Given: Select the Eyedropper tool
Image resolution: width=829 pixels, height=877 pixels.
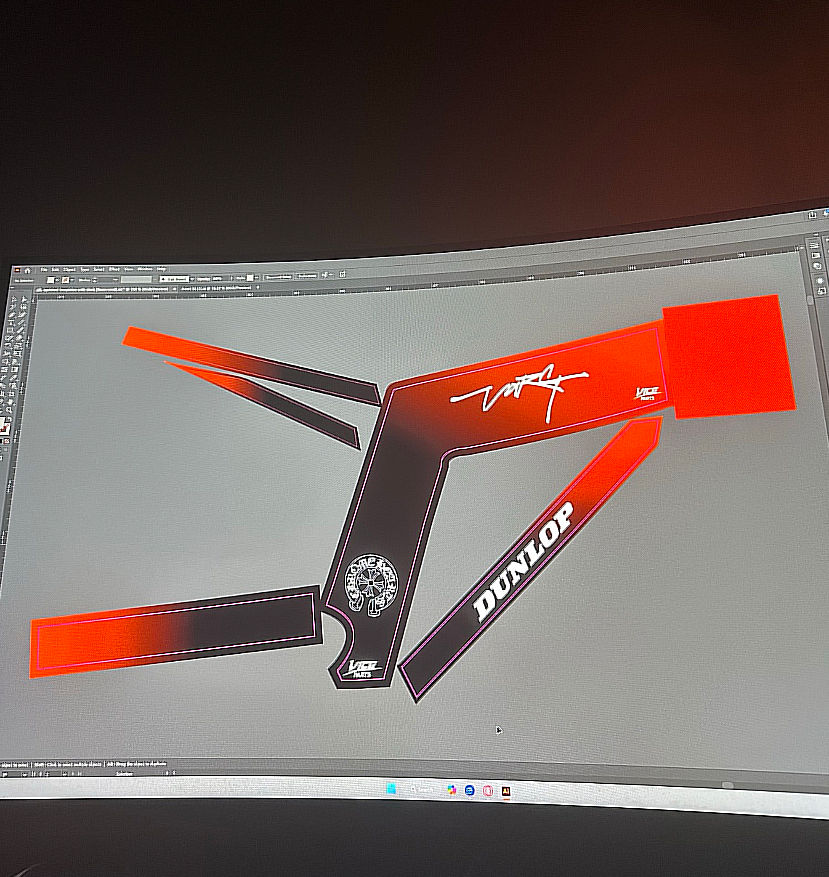Looking at the screenshot, I should coord(3,378).
